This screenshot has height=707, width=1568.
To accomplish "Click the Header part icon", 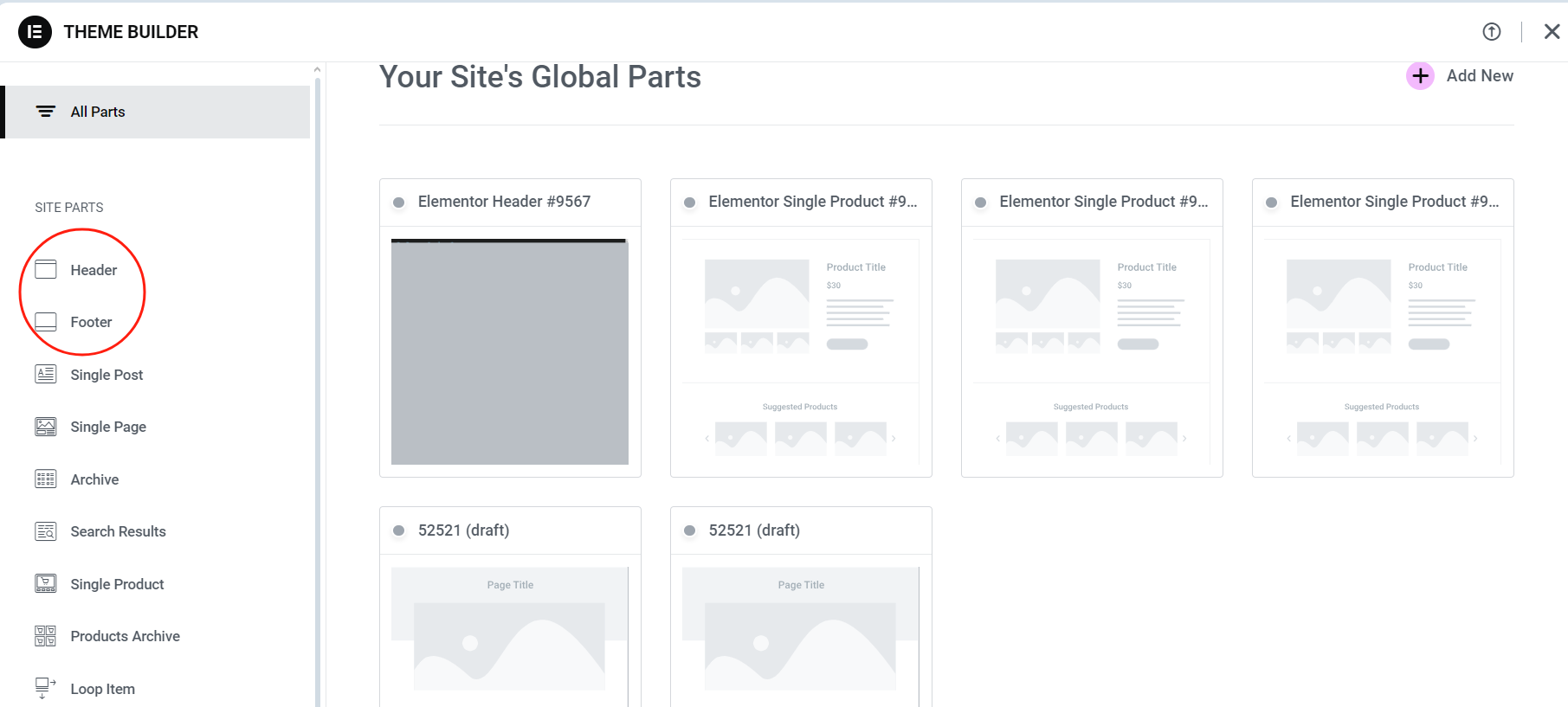I will (46, 270).
